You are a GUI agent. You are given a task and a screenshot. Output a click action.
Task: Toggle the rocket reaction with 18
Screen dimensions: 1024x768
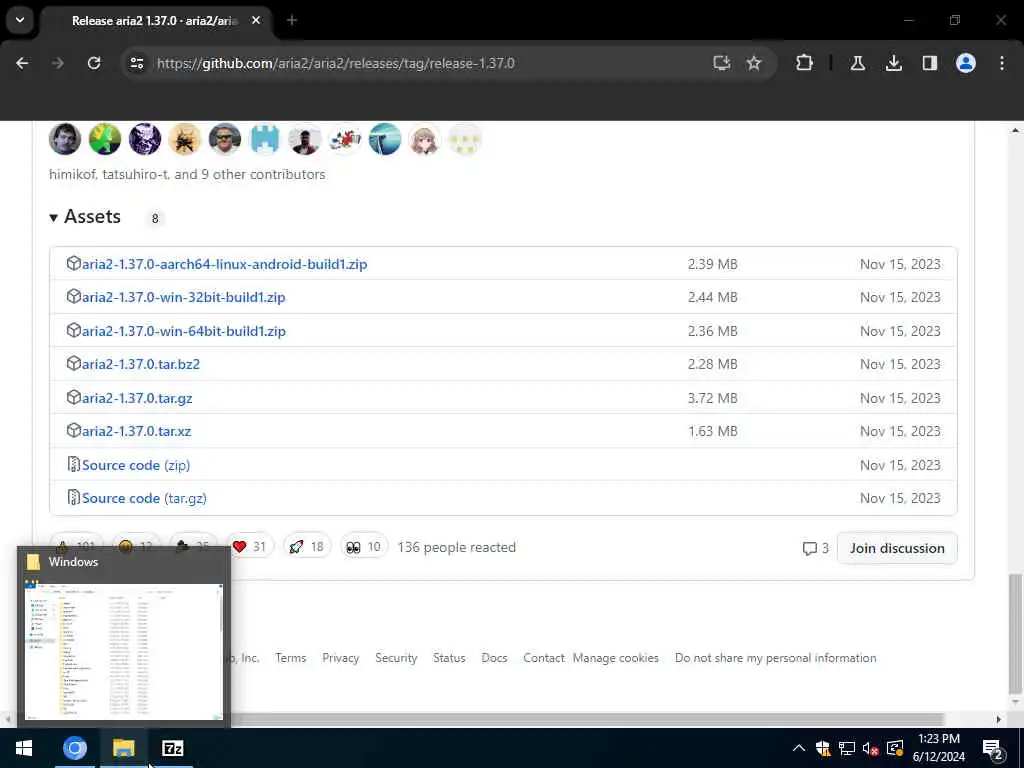click(x=307, y=547)
